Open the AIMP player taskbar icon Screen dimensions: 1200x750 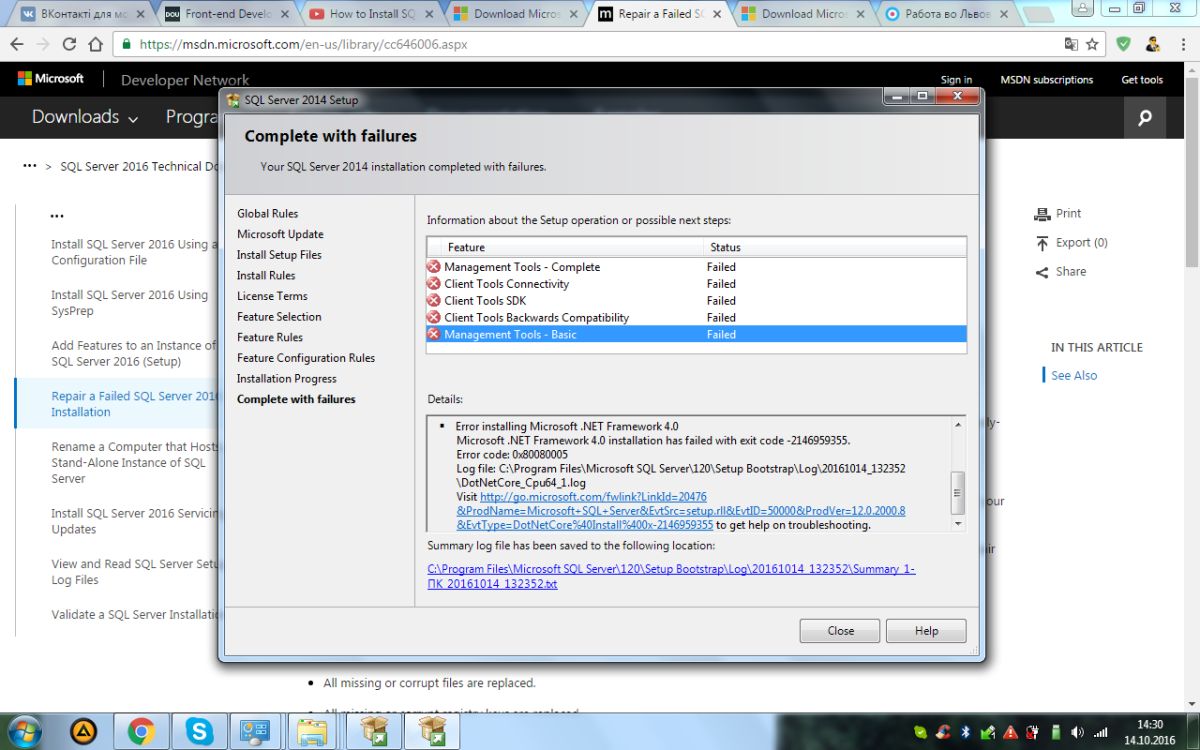[83, 731]
